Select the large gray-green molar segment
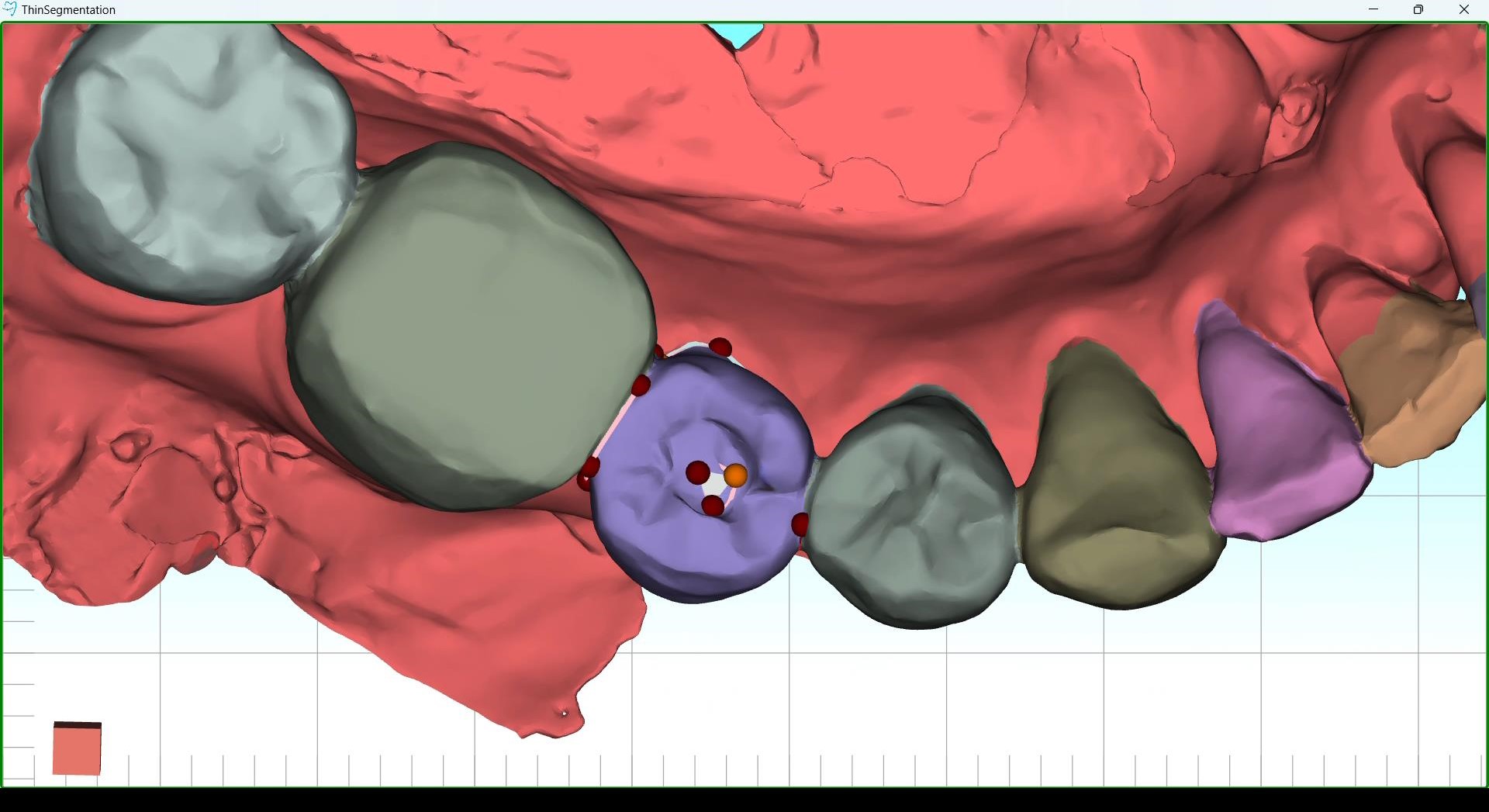This screenshot has height=812, width=1489. 472,326
